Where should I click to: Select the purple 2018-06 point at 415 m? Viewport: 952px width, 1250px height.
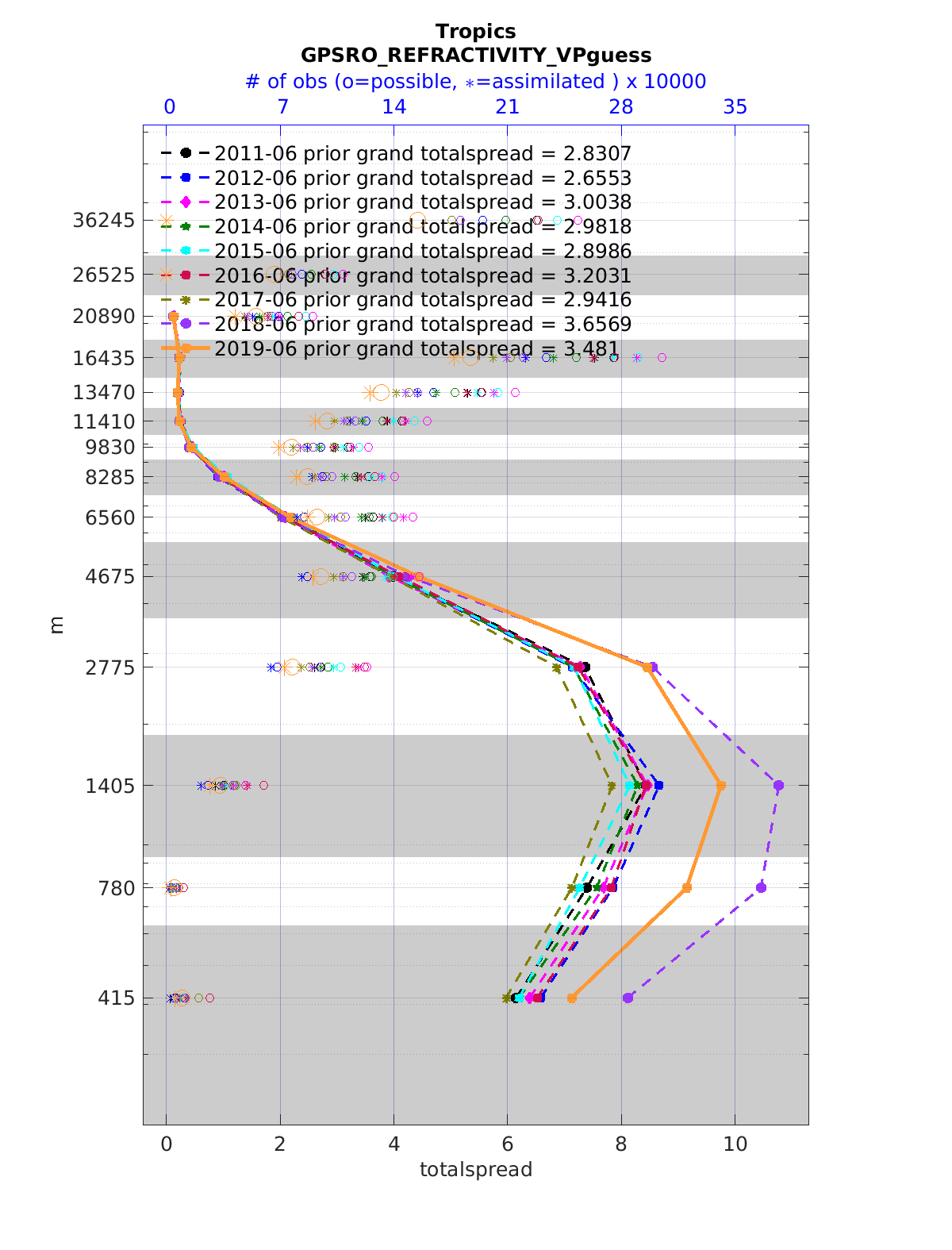click(x=628, y=998)
